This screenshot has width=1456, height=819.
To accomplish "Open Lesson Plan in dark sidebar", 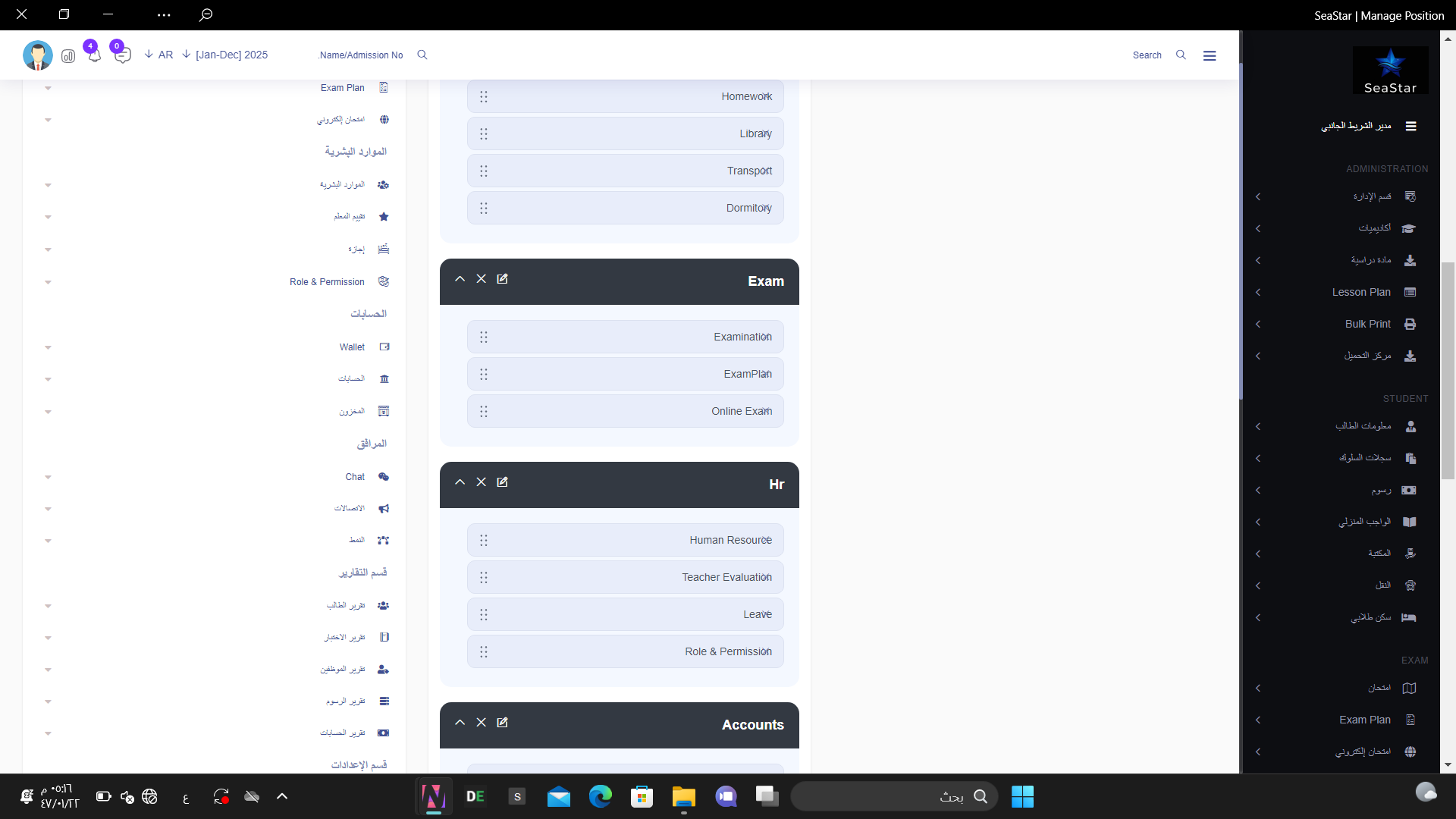I will tap(1361, 292).
